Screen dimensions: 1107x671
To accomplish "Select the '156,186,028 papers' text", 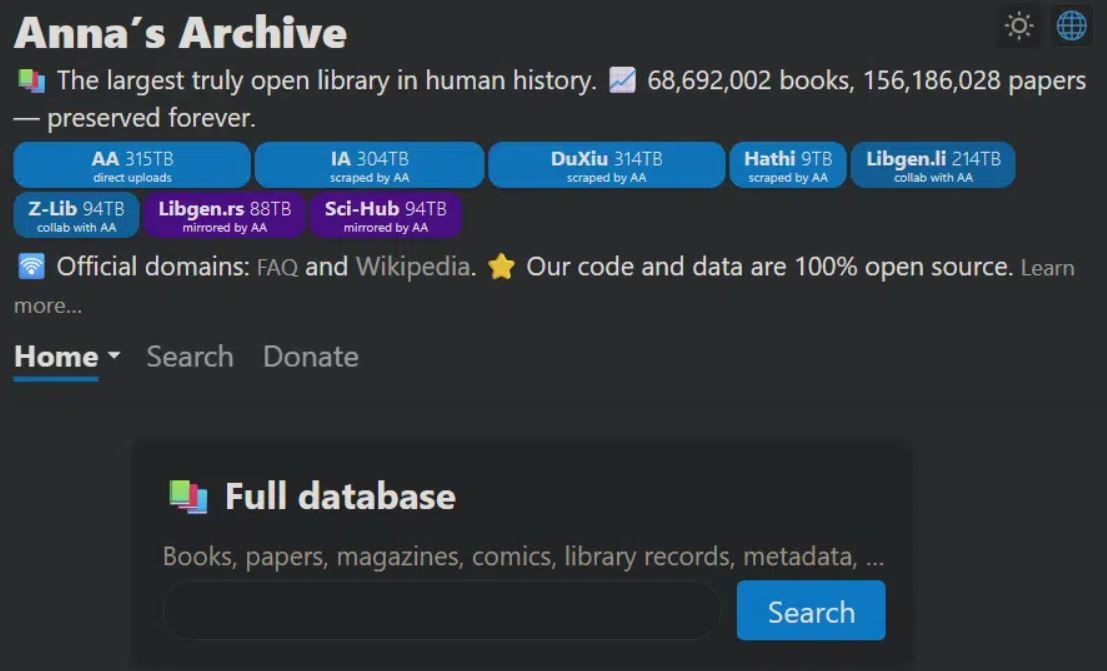I will coord(974,81).
